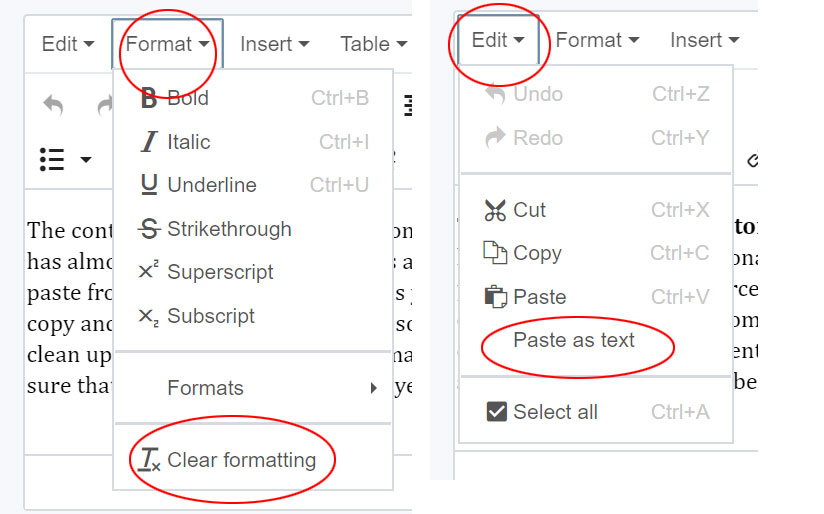Click the bullet list toolbar button
Viewport: 824px width, 514px height.
coord(52,159)
